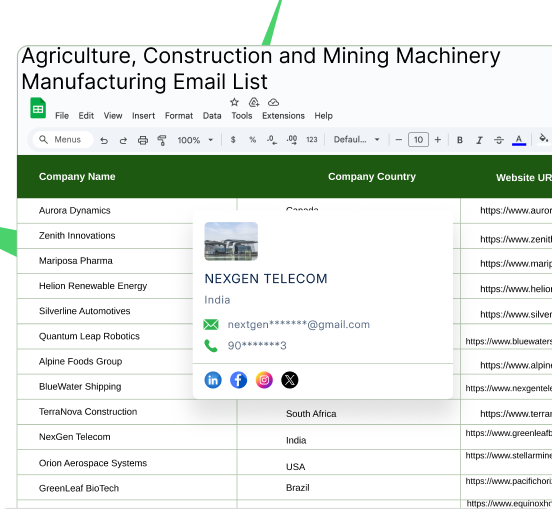The width and height of the screenshot is (552, 509).
Task: Open the Help menu
Action: click(324, 116)
